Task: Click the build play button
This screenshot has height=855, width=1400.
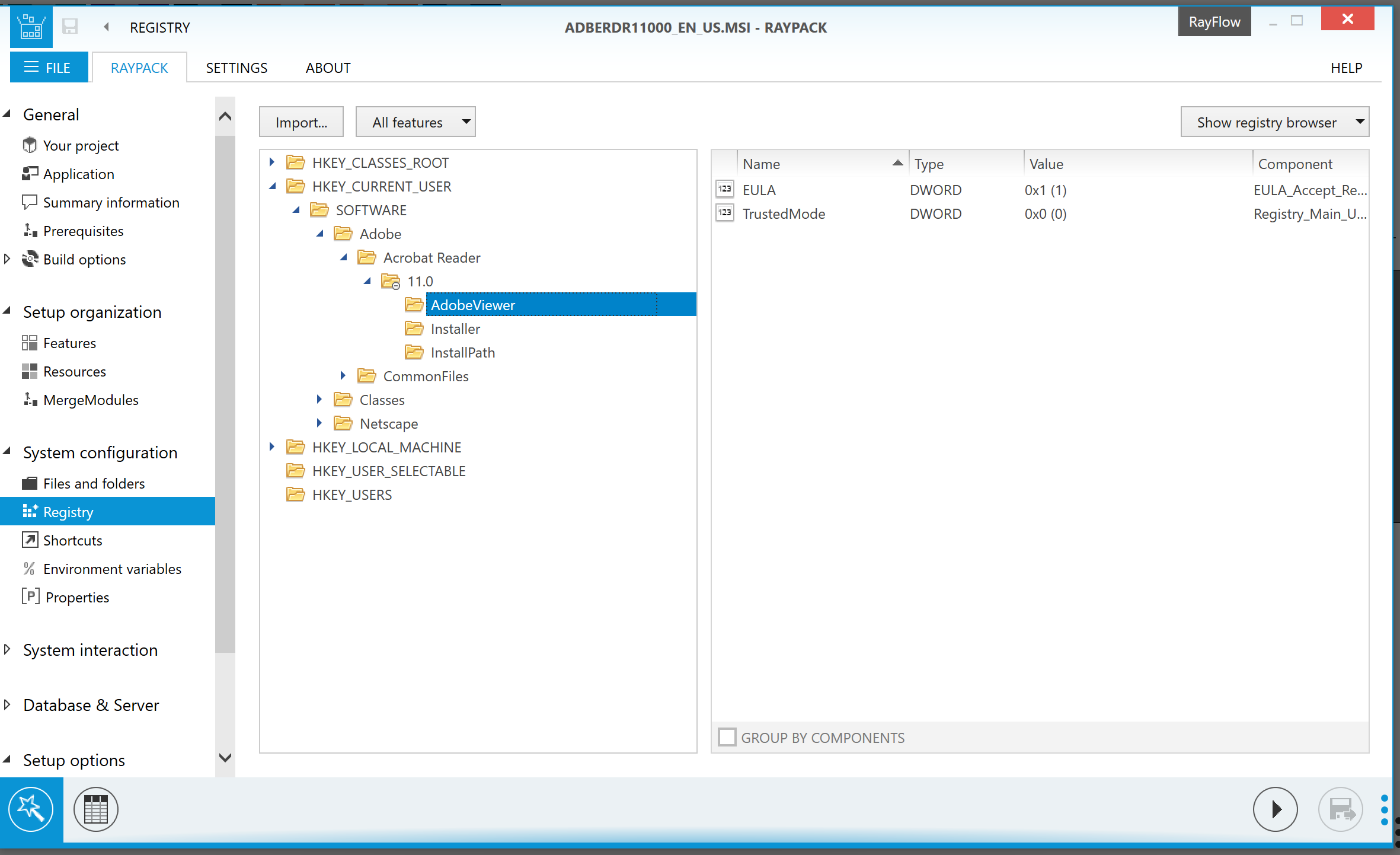Action: (1276, 809)
